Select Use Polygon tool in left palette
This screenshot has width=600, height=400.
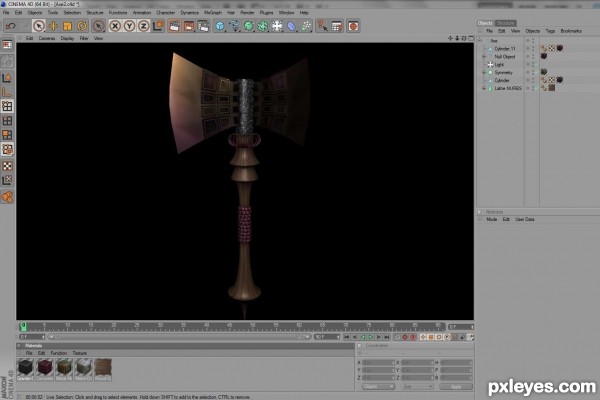pos(7,135)
